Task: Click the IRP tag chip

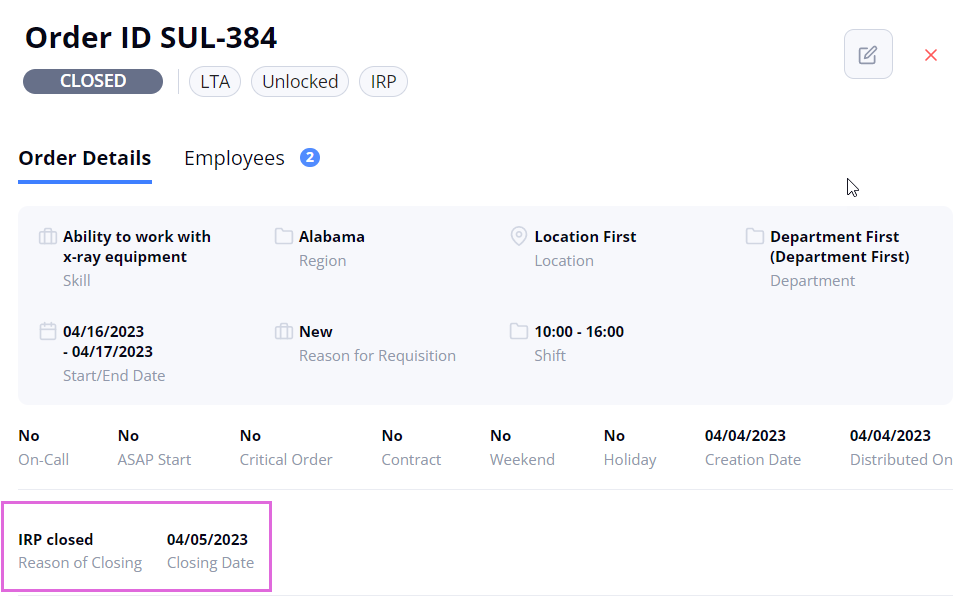Action: (x=383, y=82)
